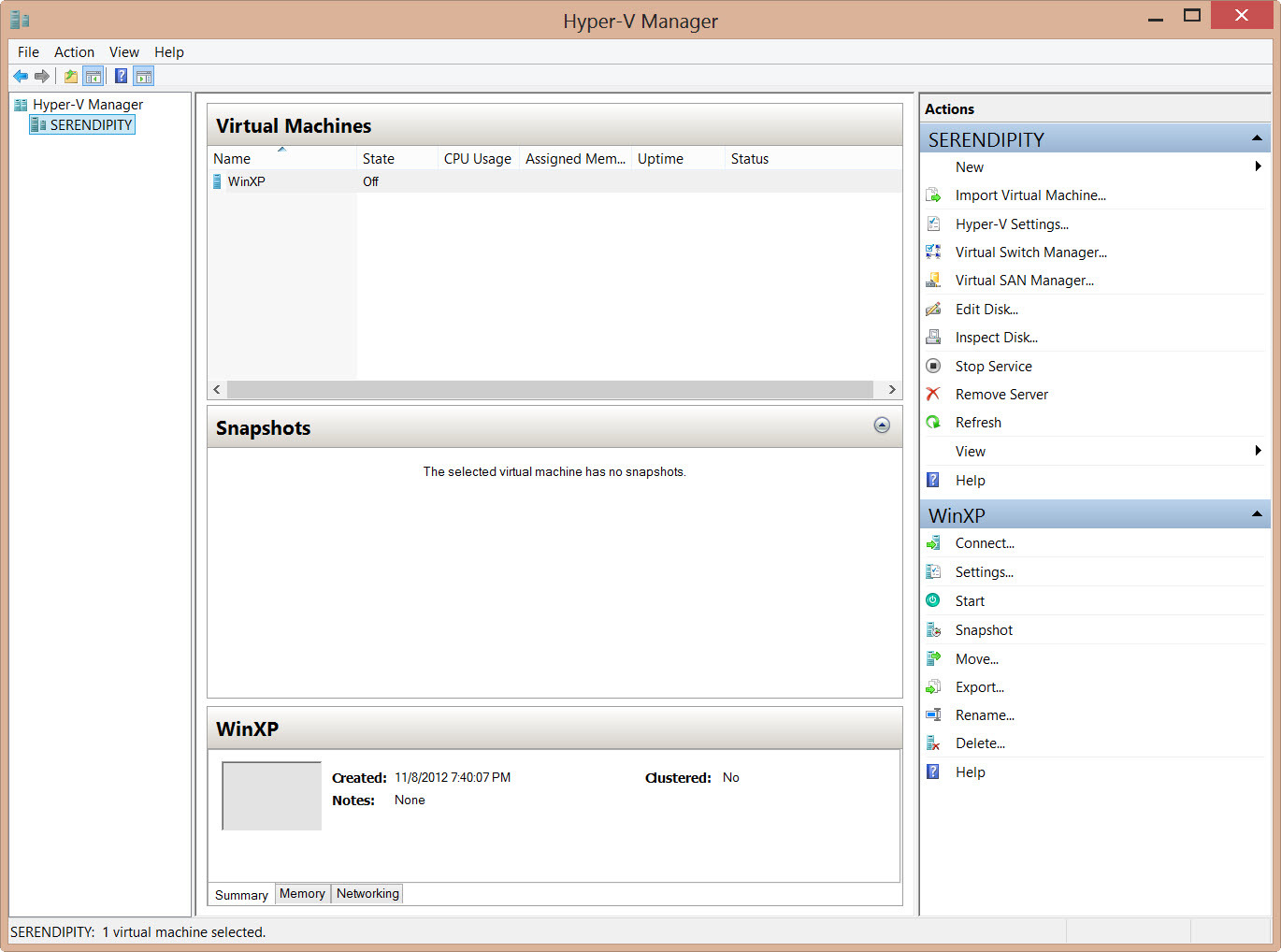
Task: Expand the New submenu arrow
Action: [1259, 166]
